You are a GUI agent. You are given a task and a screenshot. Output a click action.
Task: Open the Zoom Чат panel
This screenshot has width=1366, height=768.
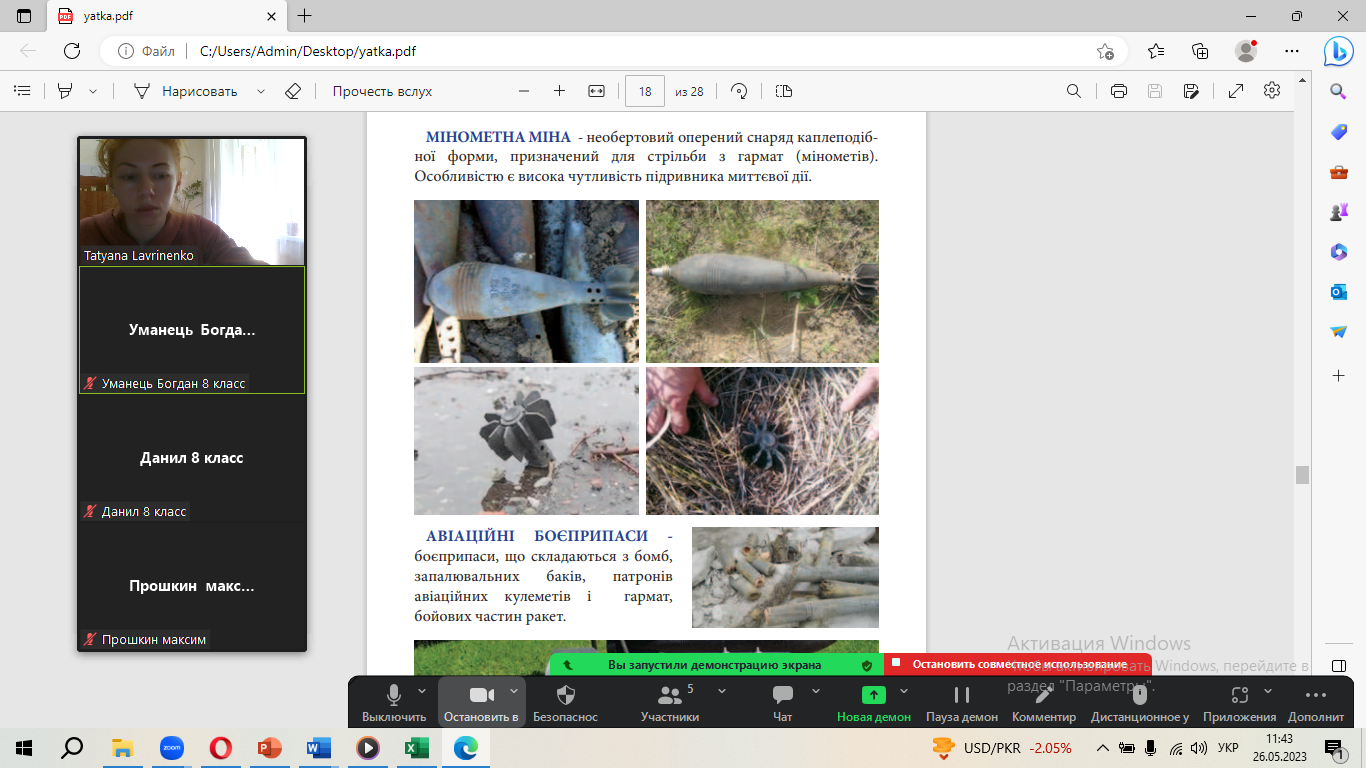783,702
